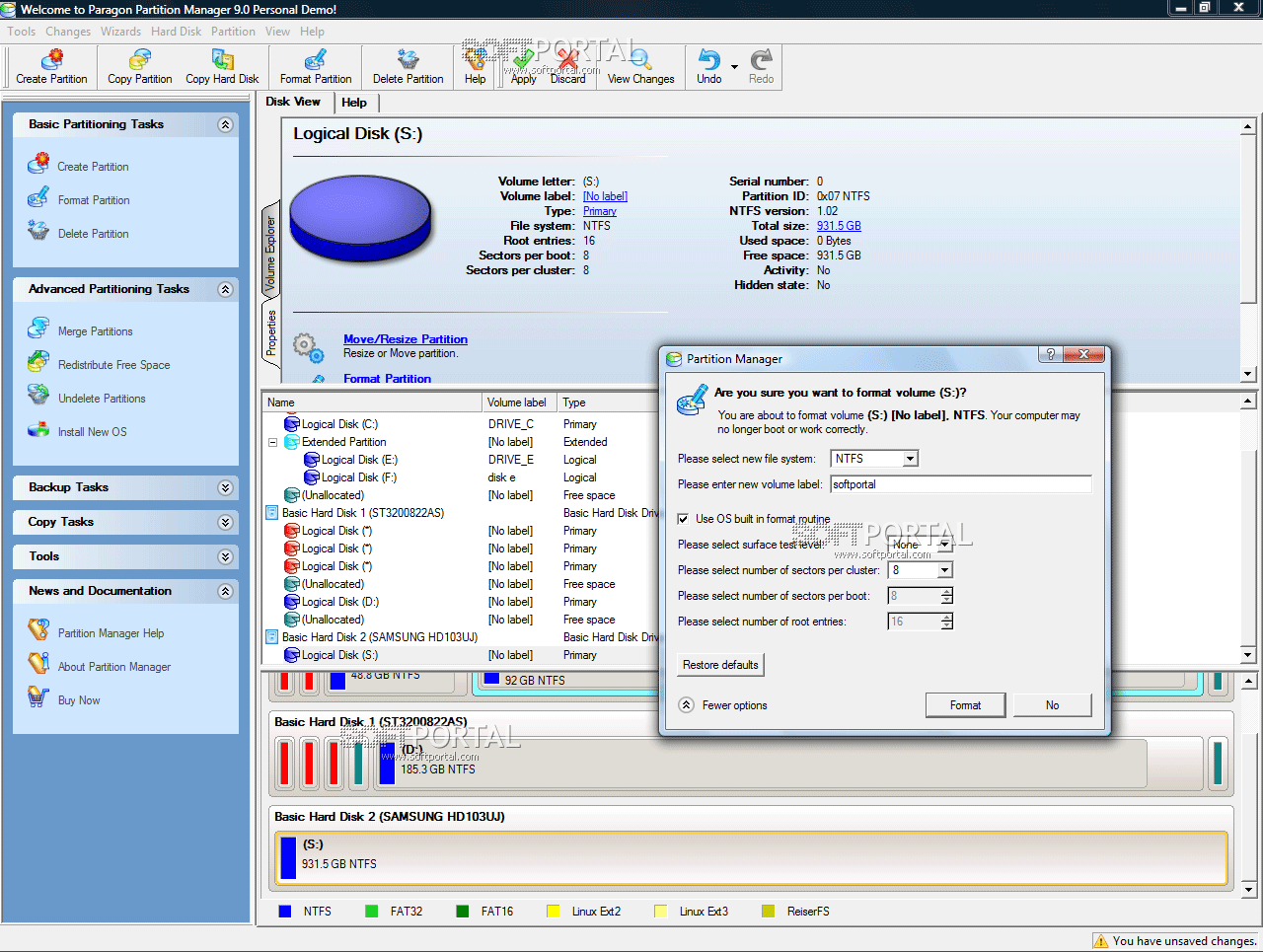Open Help from the toolbar
This screenshot has width=1263, height=952.
476,67
